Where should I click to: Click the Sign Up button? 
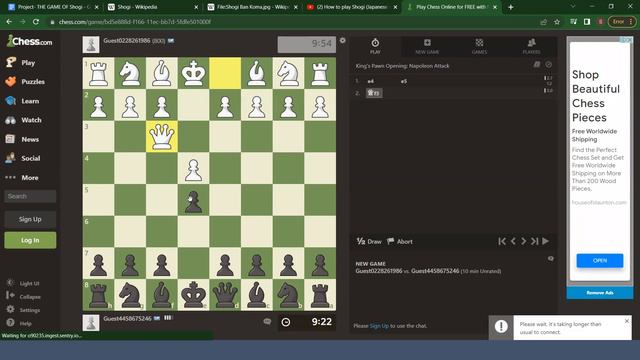[x=30, y=219]
